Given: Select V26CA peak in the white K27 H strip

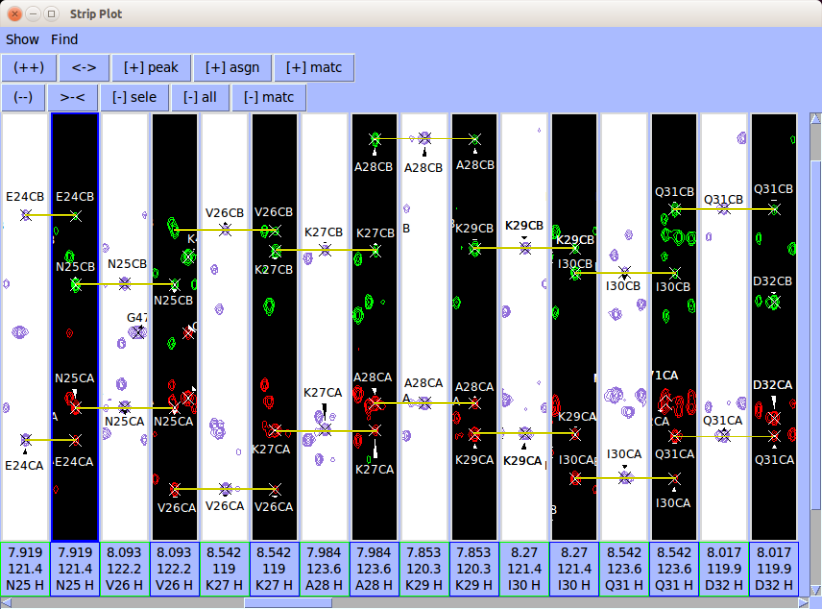Looking at the screenshot, I should pos(225,489).
